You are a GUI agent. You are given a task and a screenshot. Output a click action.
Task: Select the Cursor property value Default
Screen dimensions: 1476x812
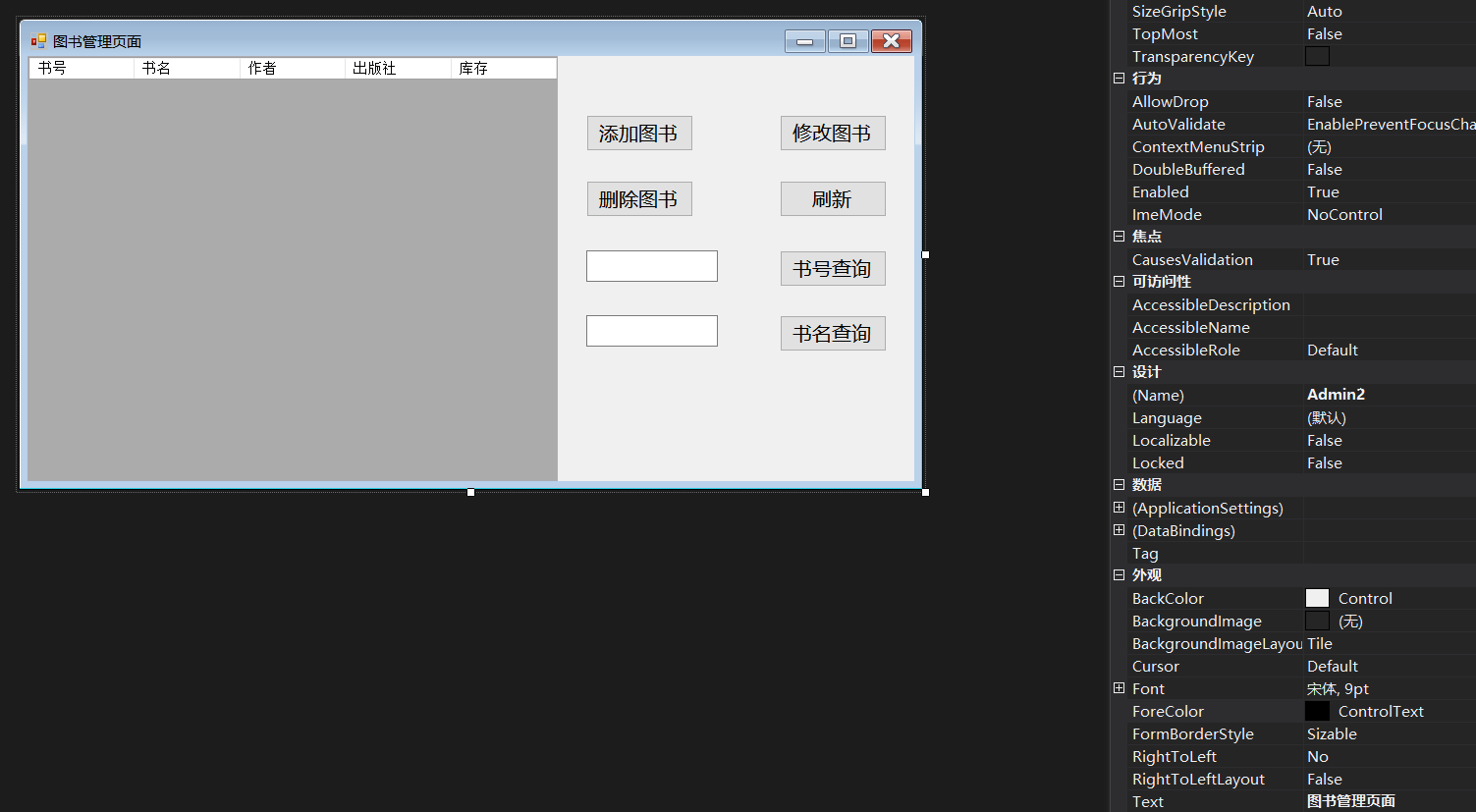[x=1333, y=667]
